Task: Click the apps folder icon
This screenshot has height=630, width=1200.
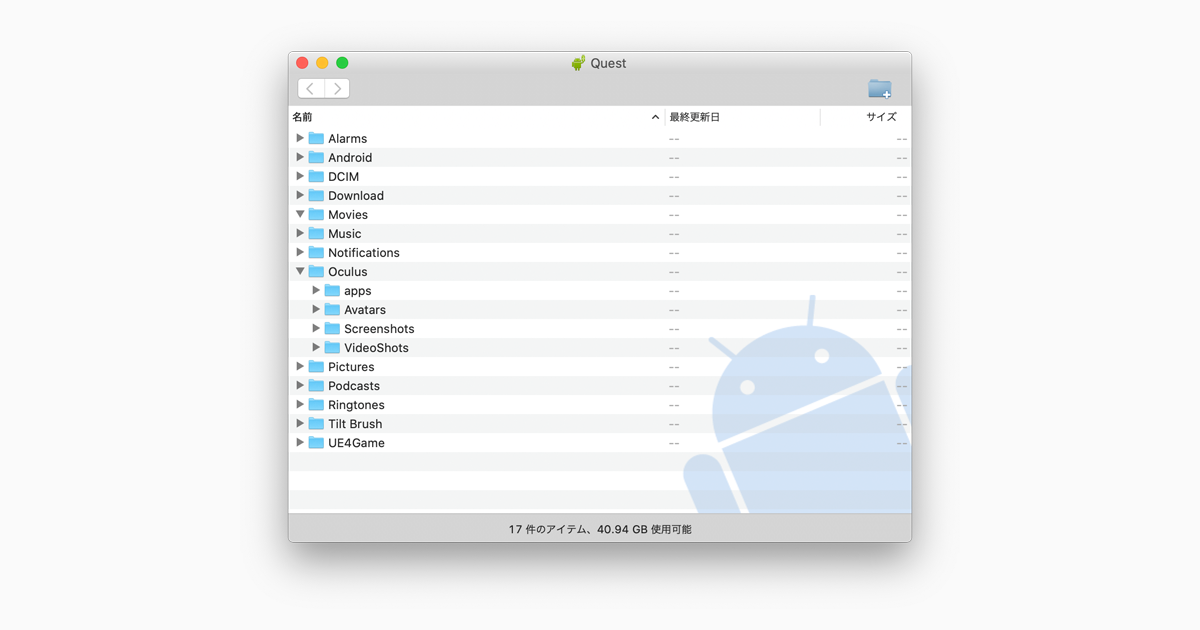Action: (x=332, y=290)
